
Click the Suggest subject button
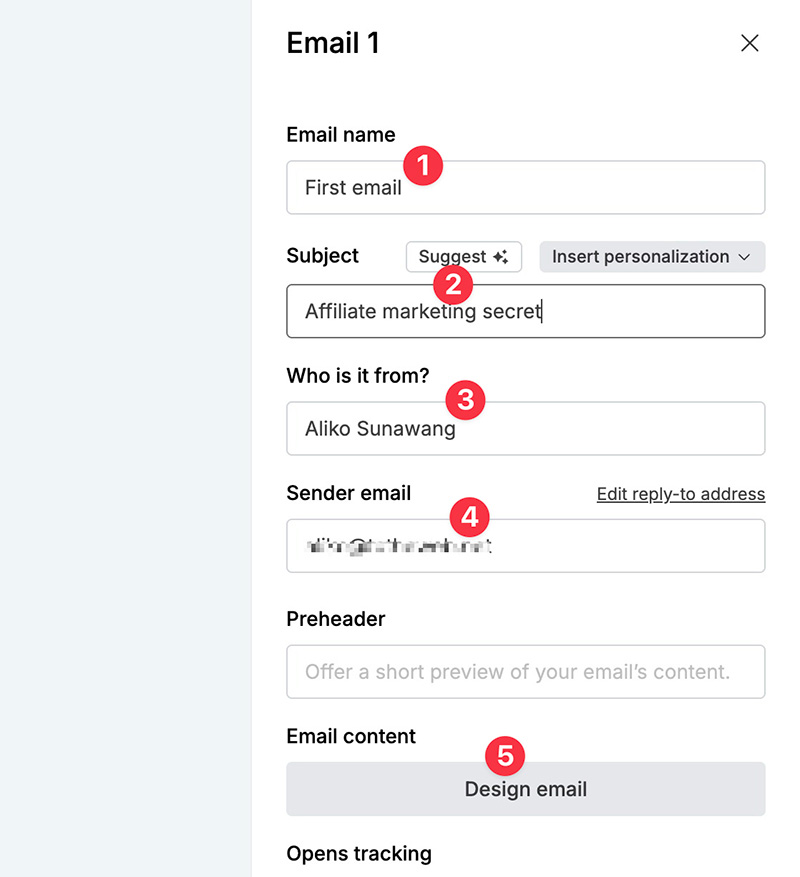click(463, 257)
